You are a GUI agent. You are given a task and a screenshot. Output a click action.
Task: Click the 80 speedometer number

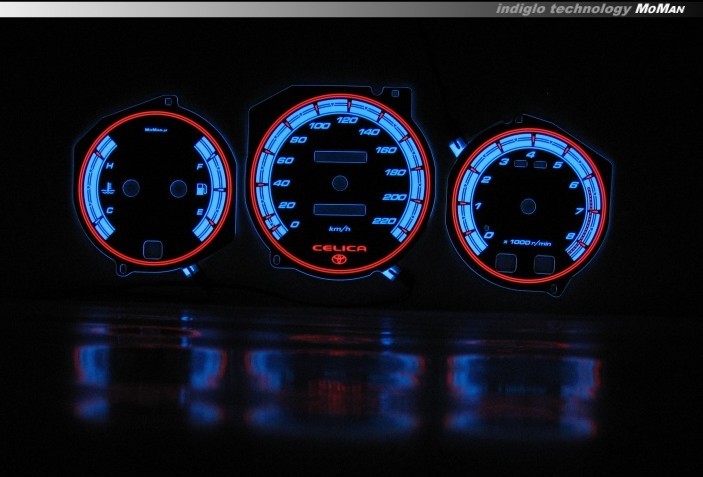pos(299,139)
